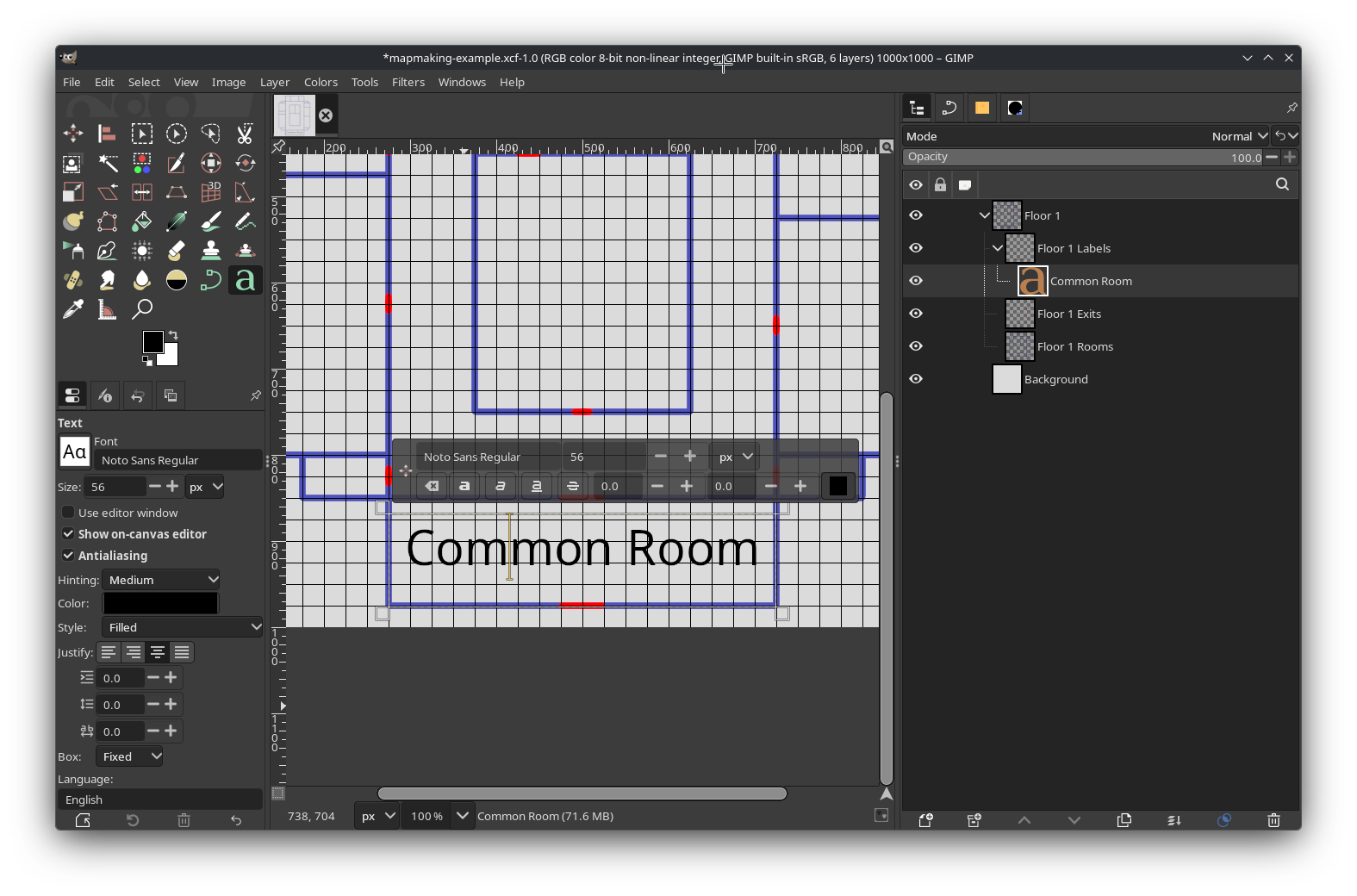This screenshot has width=1357, height=896.
Task: Select the Smudge tool
Action: click(108, 280)
